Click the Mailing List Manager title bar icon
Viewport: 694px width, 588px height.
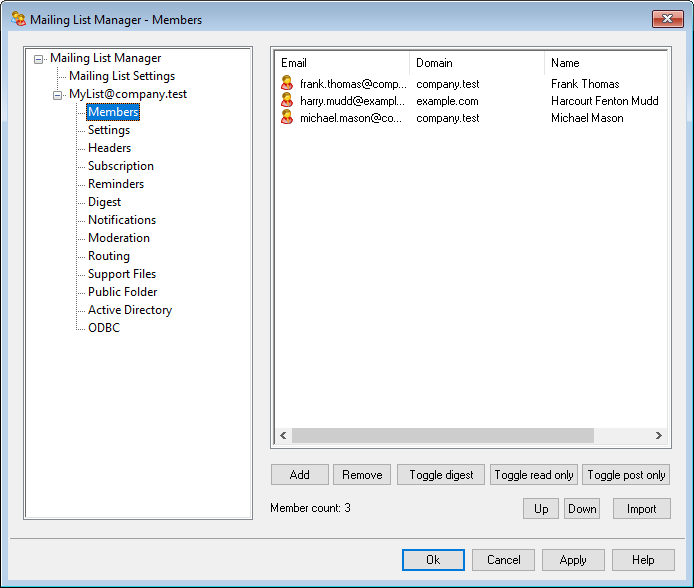click(18, 19)
